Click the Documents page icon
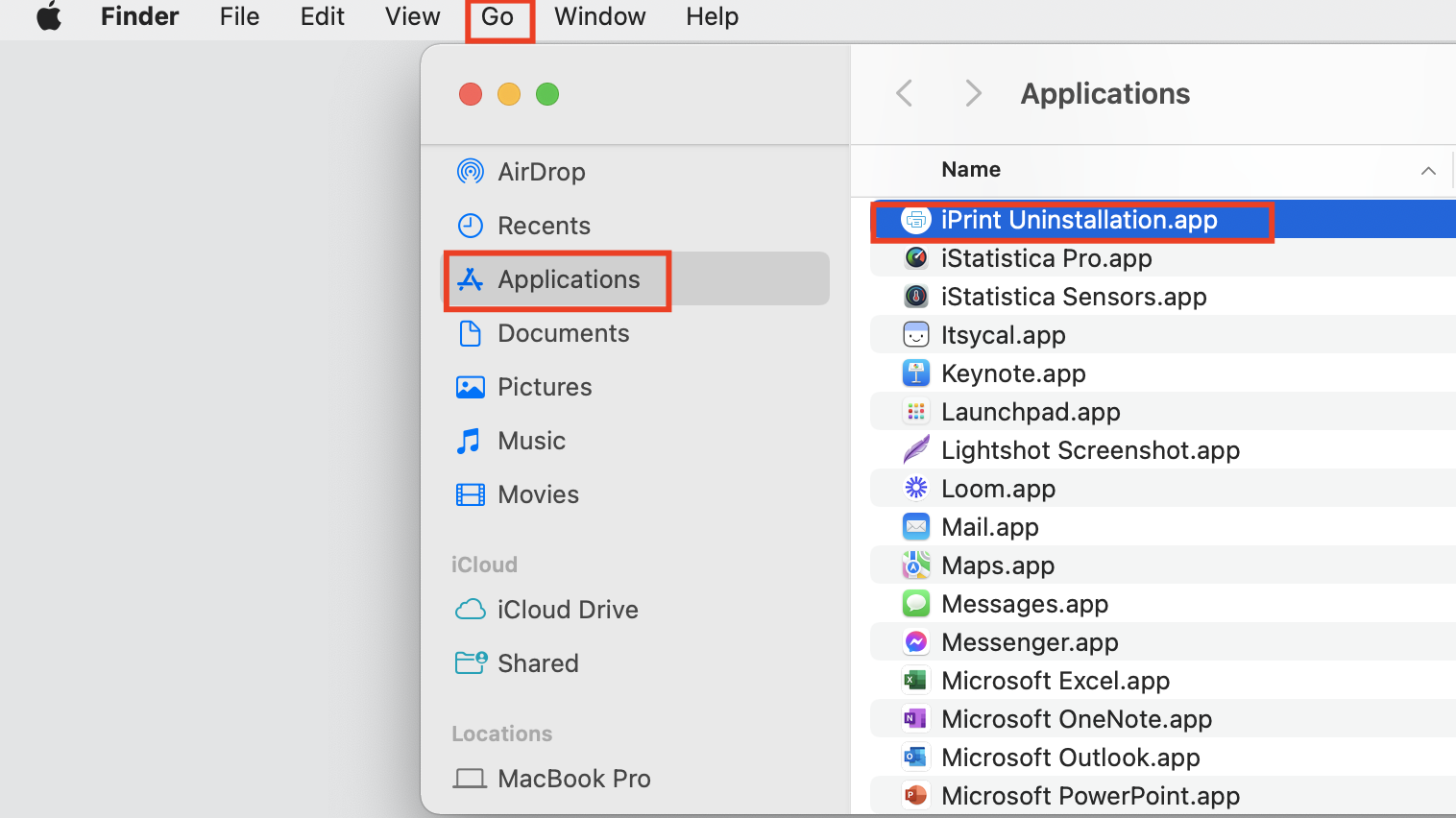Image resolution: width=1456 pixels, height=818 pixels. pyautogui.click(x=470, y=333)
